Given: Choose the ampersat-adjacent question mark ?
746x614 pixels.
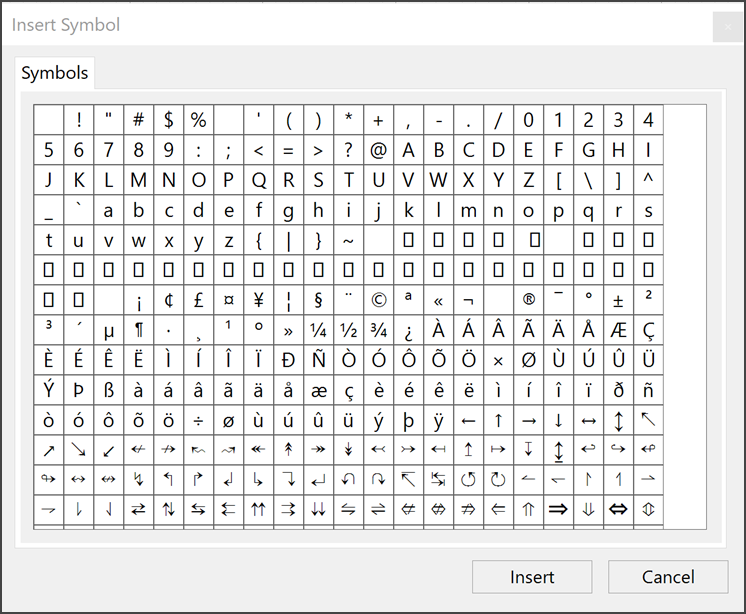Looking at the screenshot, I should tap(348, 150).
